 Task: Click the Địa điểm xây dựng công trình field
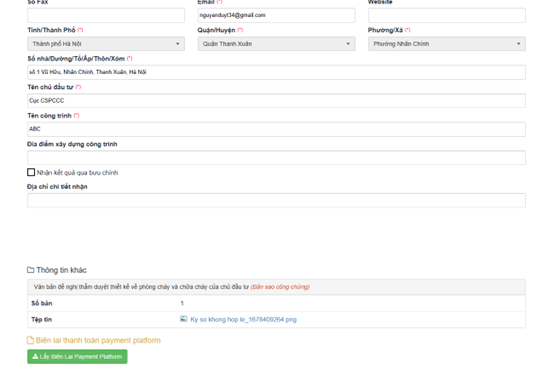(x=276, y=158)
